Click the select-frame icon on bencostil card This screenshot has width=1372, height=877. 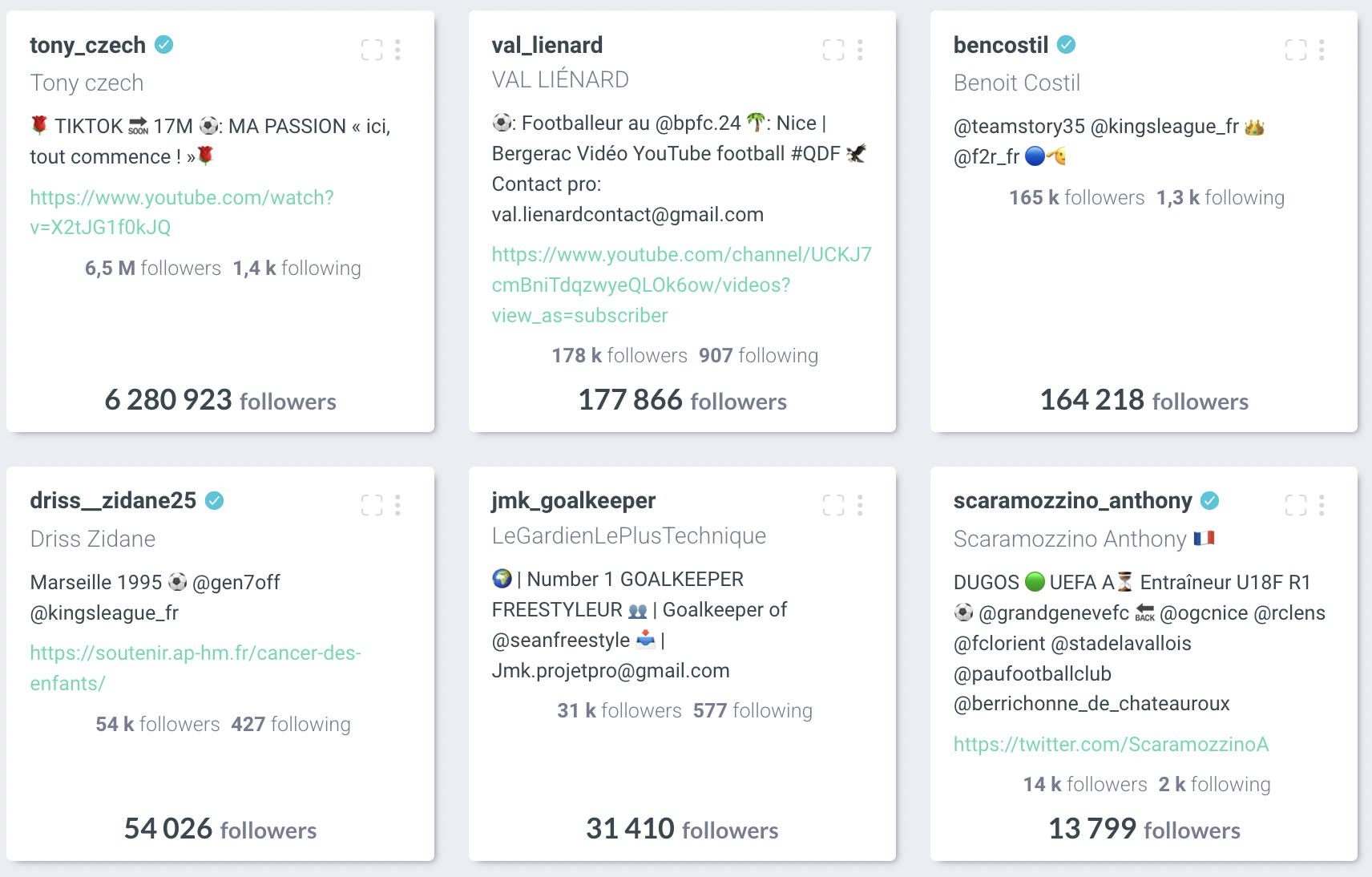click(1296, 50)
